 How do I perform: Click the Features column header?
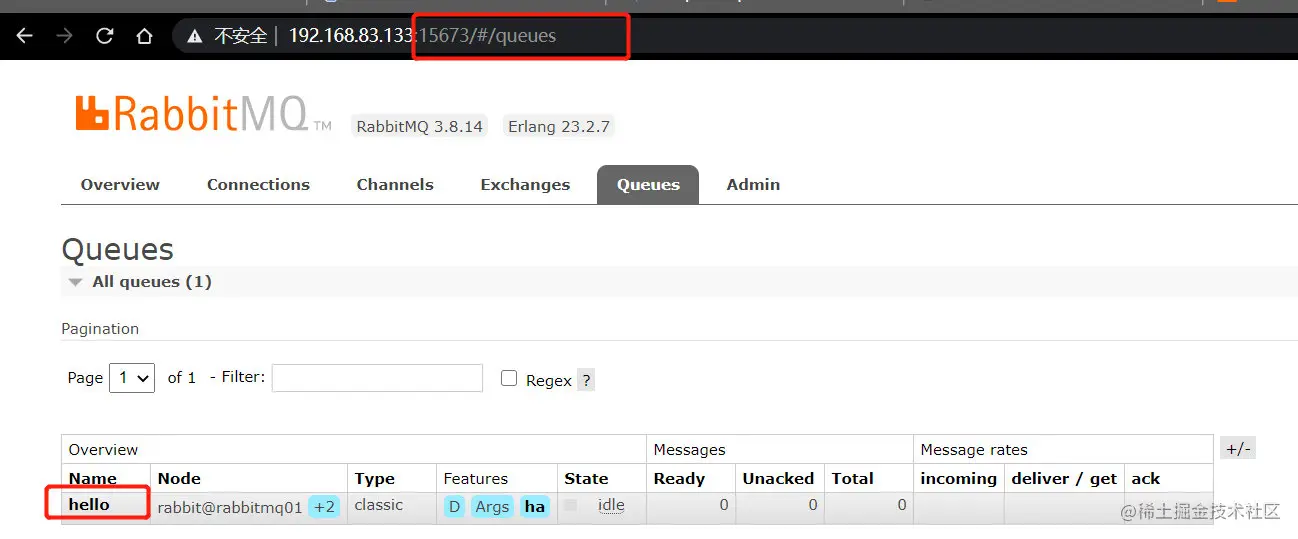click(x=476, y=478)
